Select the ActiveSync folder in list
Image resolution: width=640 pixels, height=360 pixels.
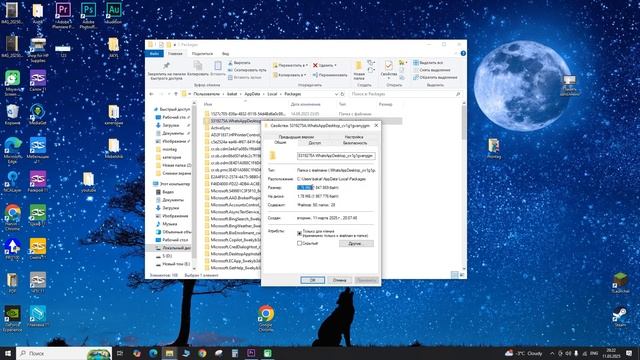point(220,128)
